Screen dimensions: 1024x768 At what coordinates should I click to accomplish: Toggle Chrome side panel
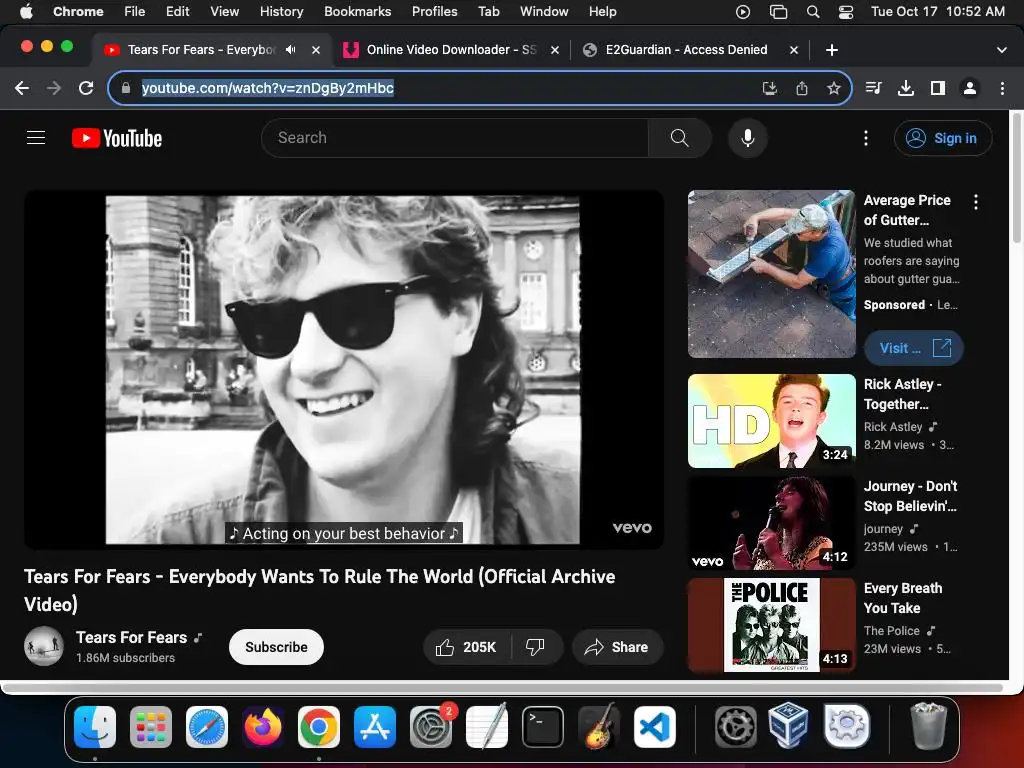click(x=938, y=88)
